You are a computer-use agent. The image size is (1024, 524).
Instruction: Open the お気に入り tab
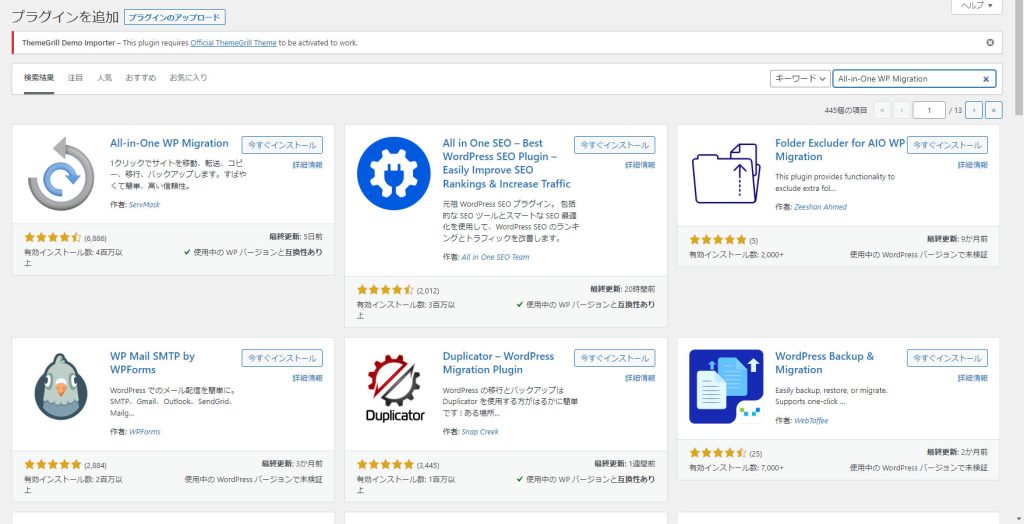(188, 77)
